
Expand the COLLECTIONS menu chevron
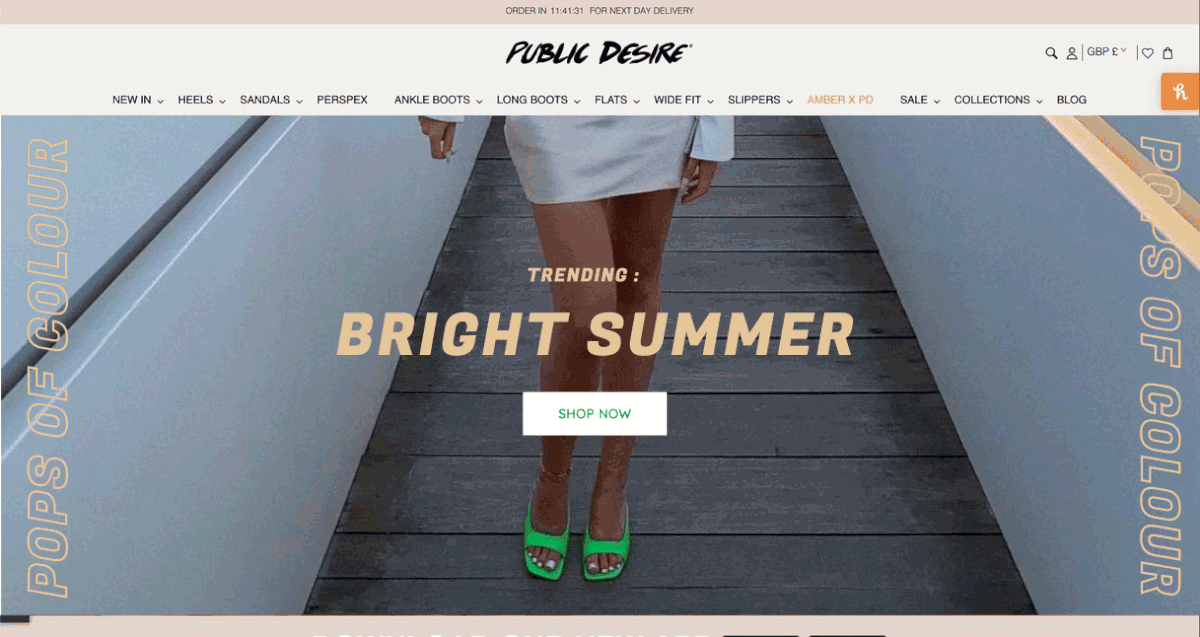(1039, 101)
